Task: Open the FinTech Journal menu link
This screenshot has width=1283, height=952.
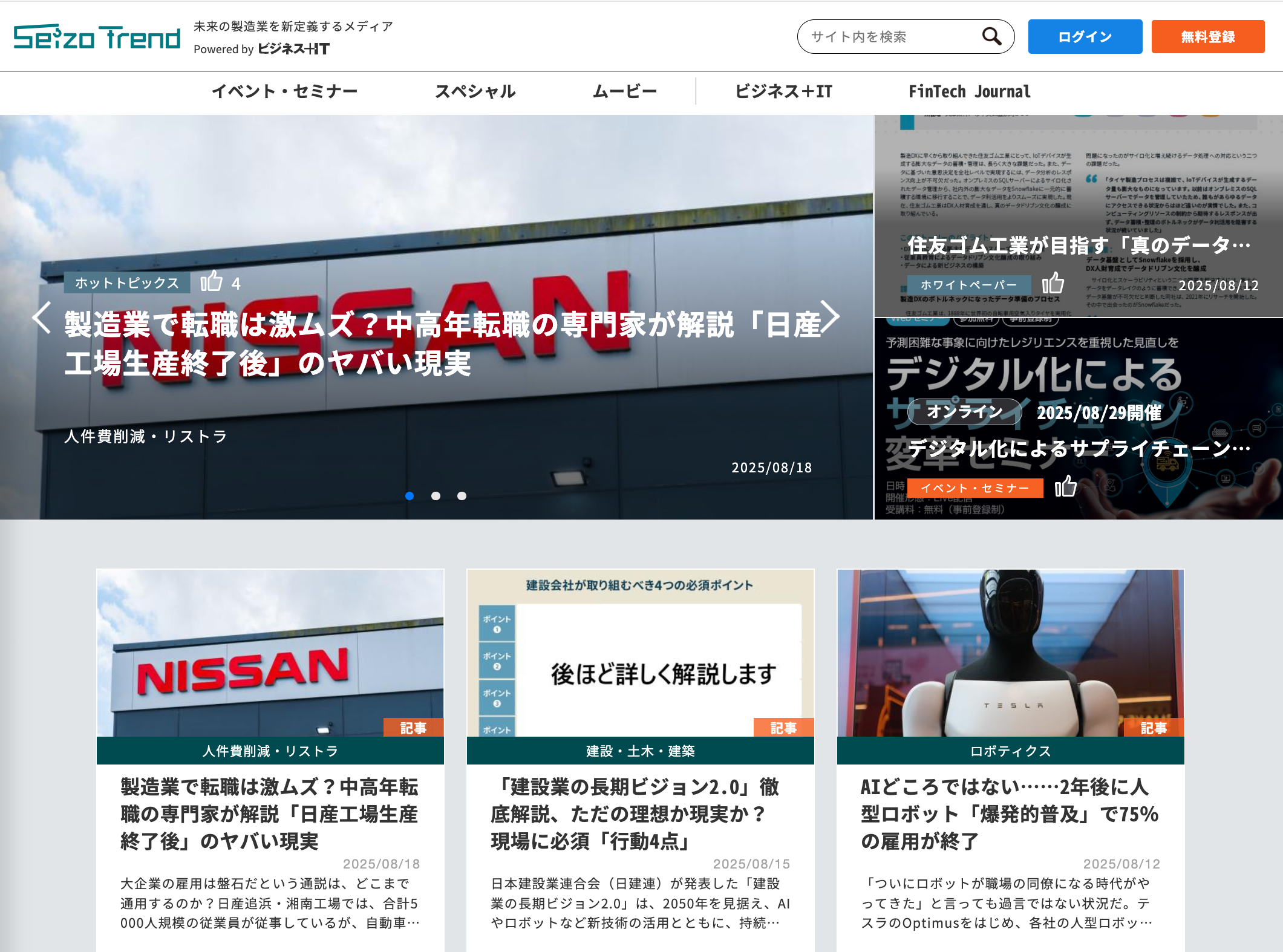Action: (970, 91)
